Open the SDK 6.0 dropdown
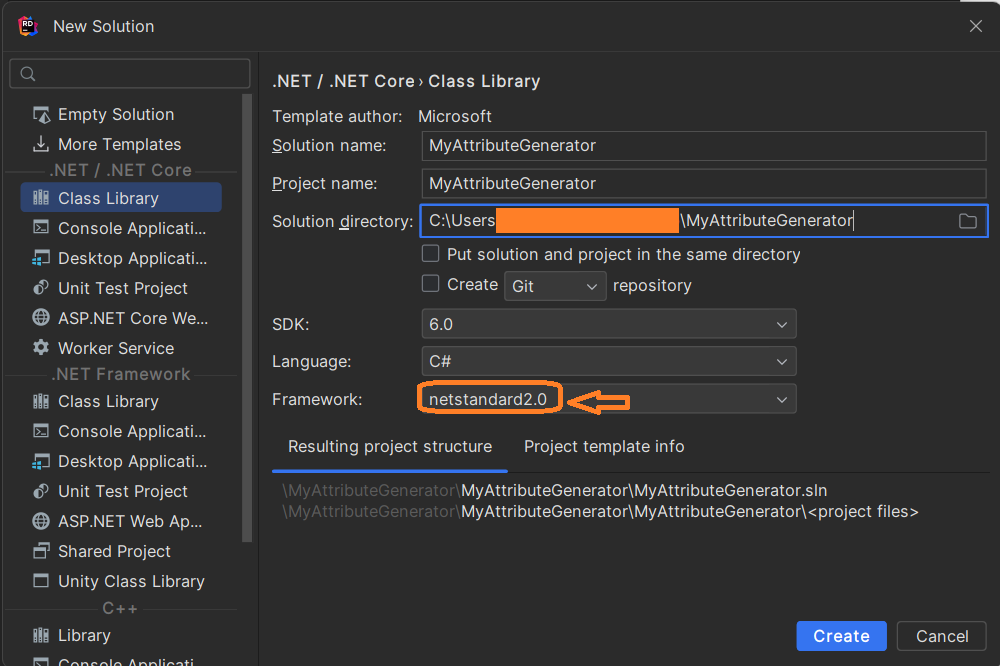1000x669 pixels. [608, 325]
